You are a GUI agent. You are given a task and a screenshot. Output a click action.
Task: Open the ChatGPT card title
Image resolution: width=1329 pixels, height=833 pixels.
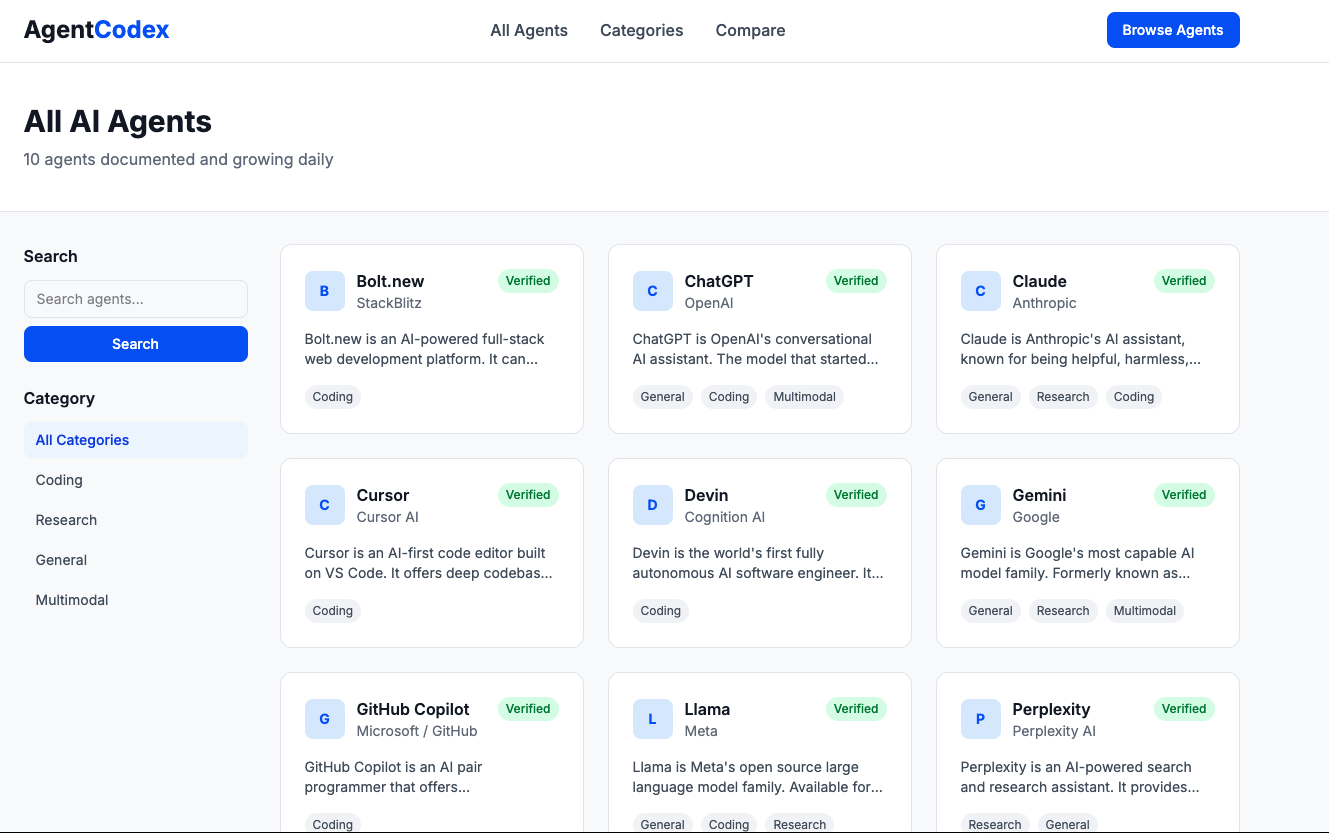pos(719,281)
